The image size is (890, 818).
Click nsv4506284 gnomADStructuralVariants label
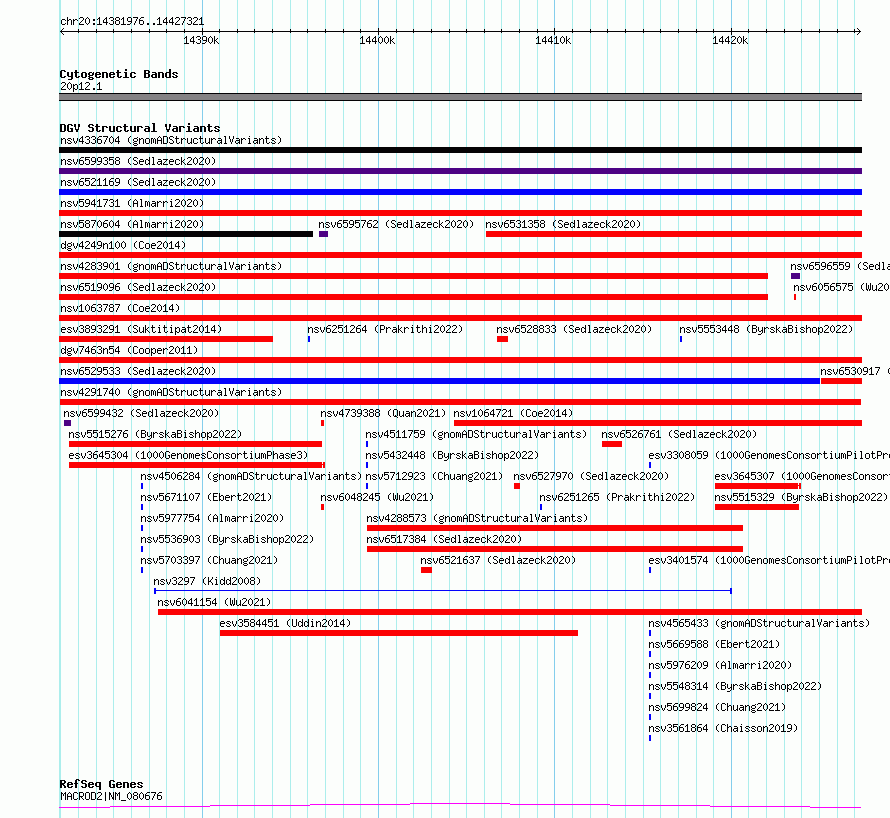(x=251, y=476)
